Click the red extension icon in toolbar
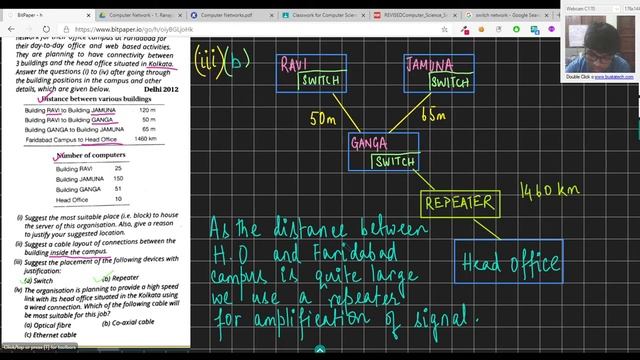 (x=465, y=30)
